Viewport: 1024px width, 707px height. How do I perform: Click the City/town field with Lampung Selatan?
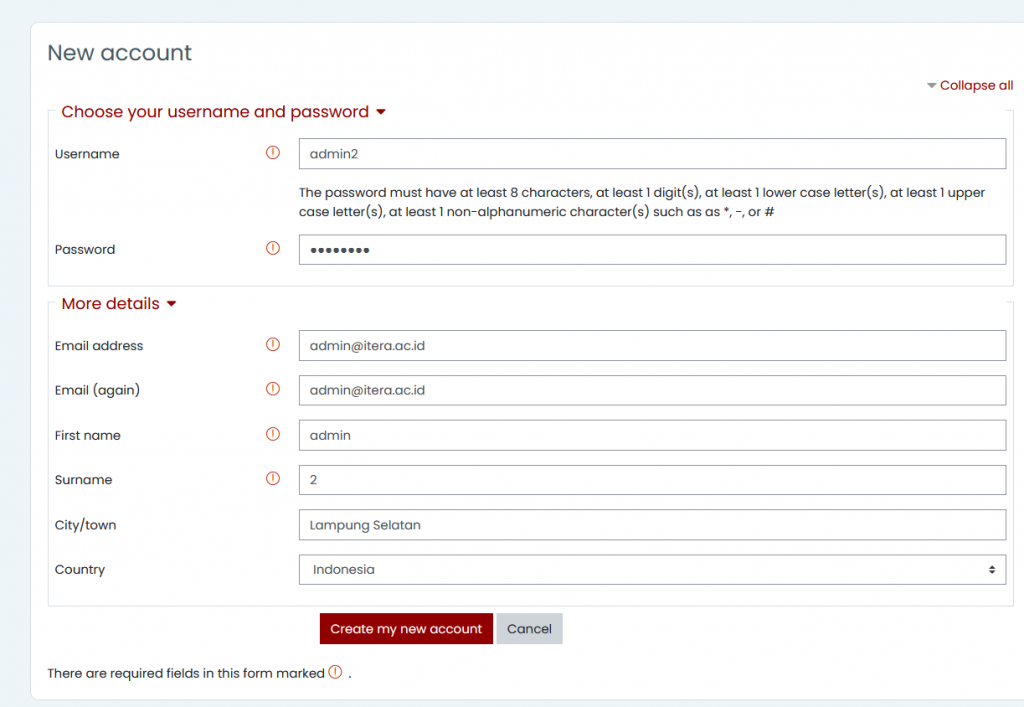(652, 525)
